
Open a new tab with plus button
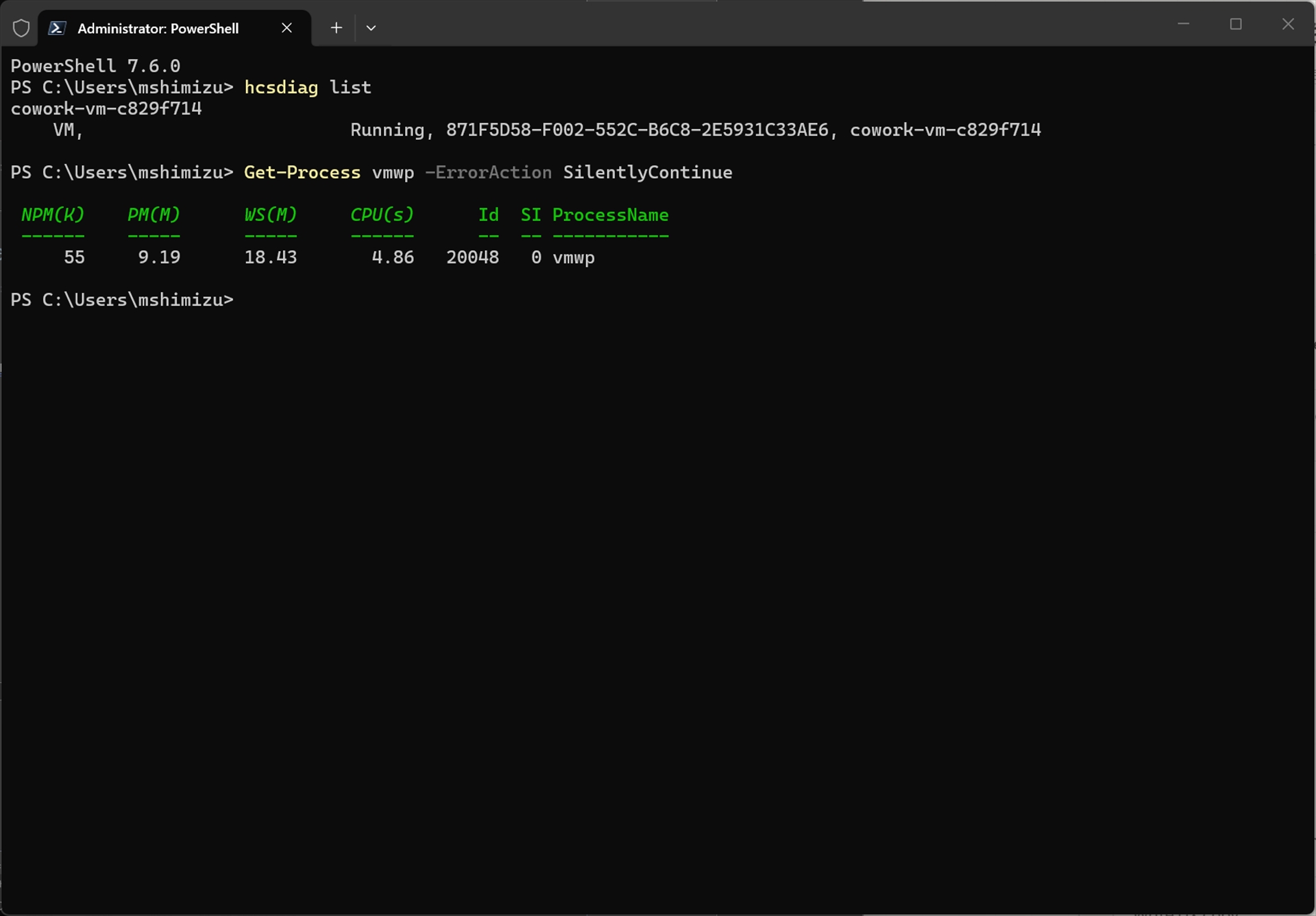coord(336,28)
